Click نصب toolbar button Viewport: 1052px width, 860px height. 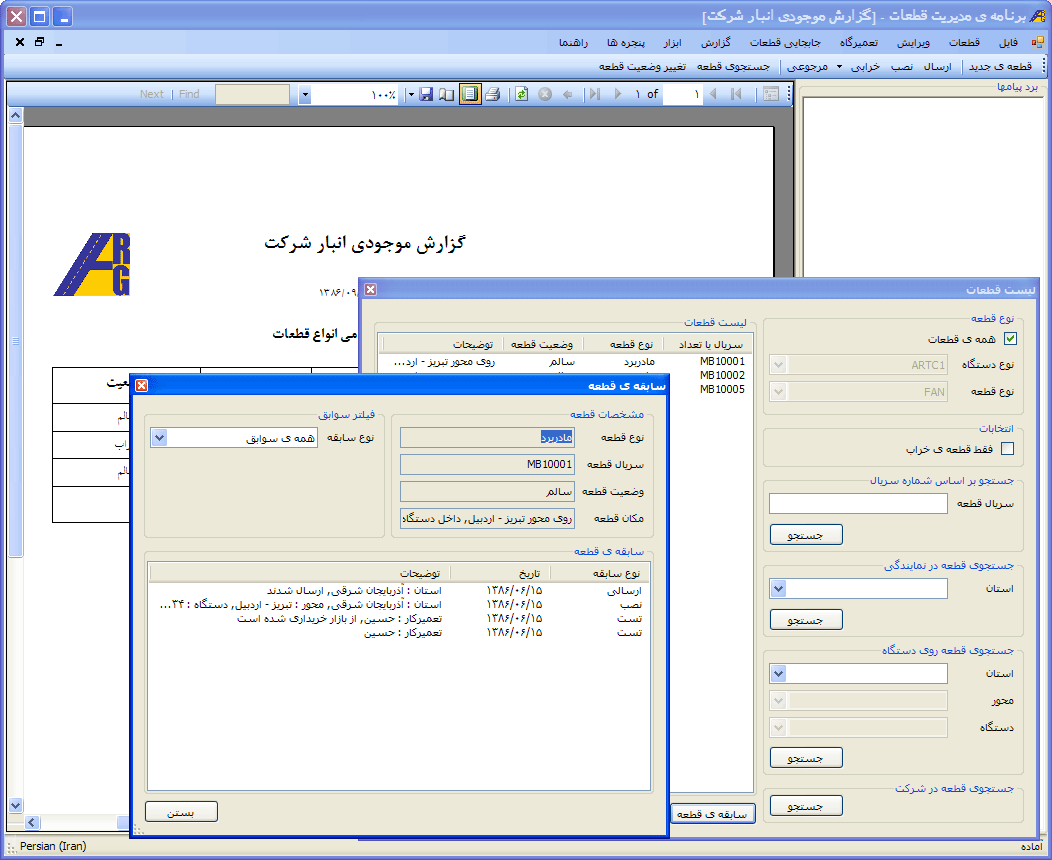click(902, 66)
